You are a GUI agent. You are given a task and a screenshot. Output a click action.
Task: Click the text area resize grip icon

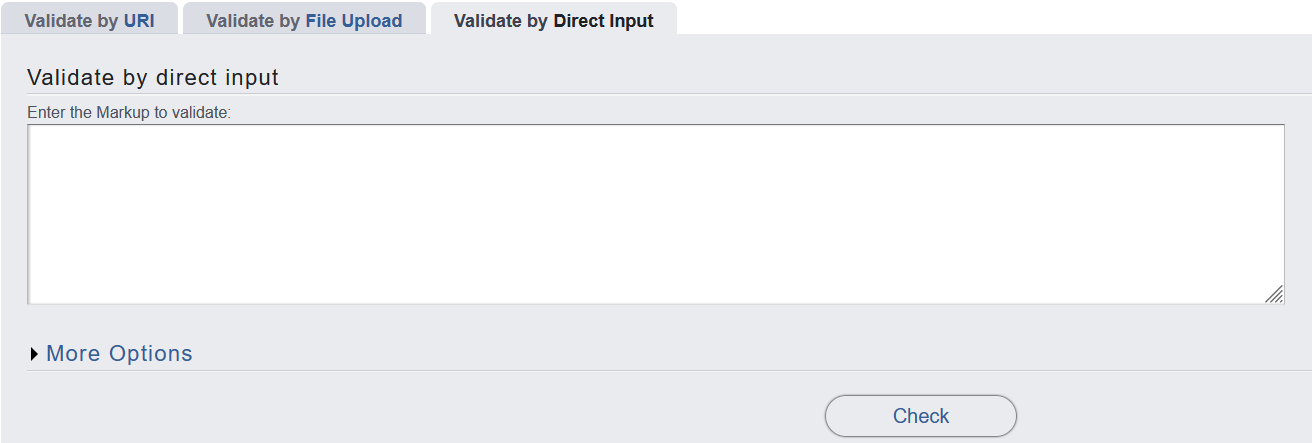click(1274, 294)
